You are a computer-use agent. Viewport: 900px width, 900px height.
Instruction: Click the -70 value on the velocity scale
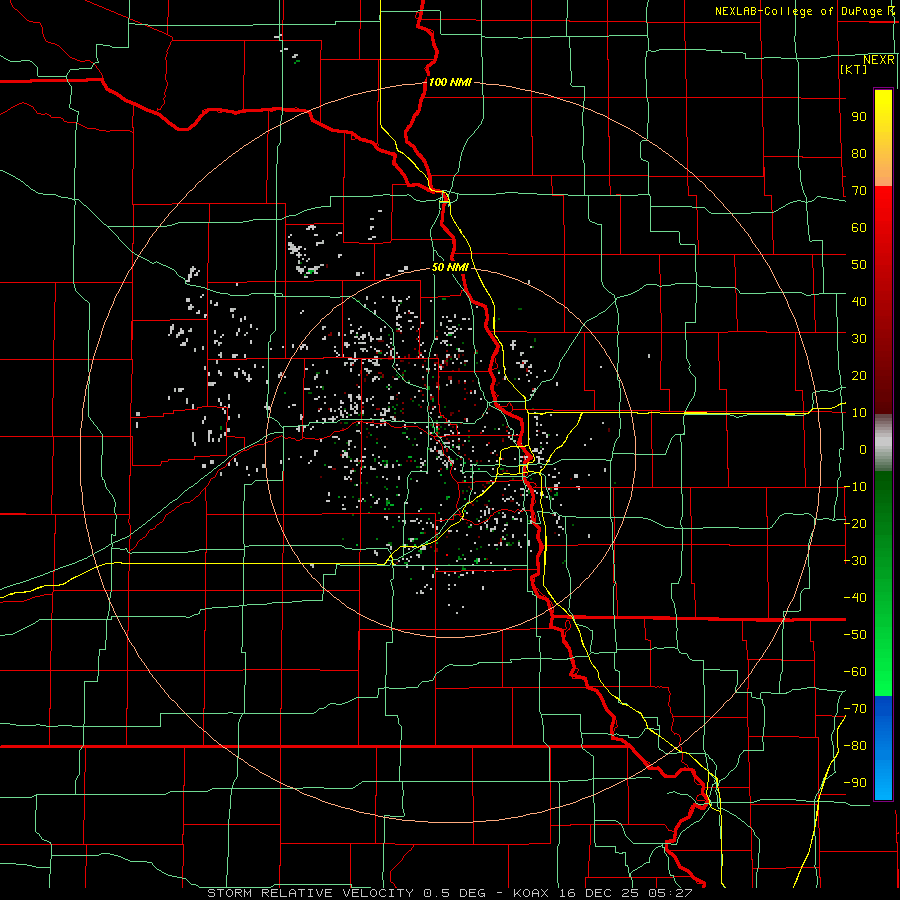[855, 709]
